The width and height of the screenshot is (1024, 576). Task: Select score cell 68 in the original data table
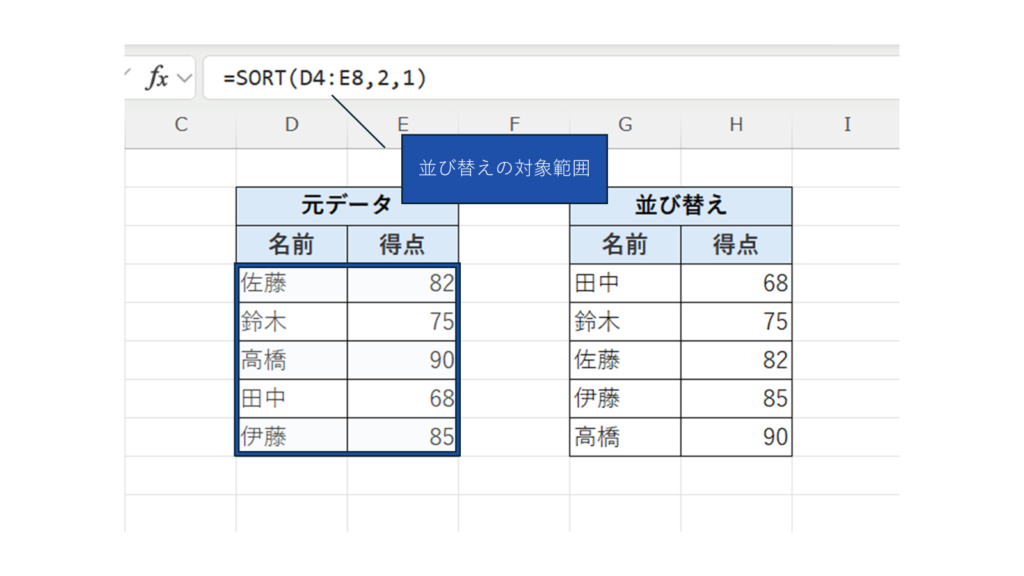[403, 398]
